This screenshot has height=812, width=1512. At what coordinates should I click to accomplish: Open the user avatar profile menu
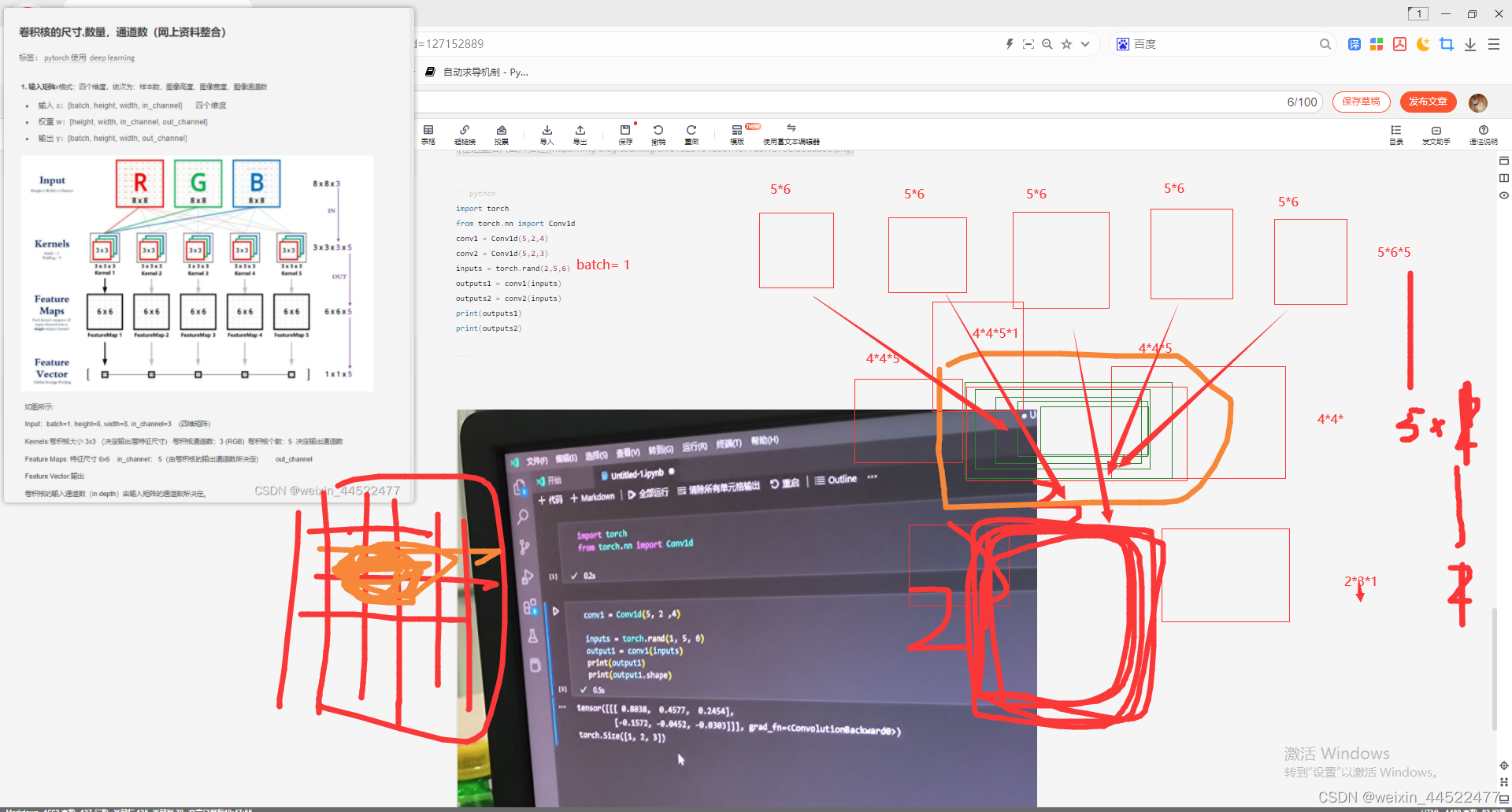pyautogui.click(x=1478, y=102)
